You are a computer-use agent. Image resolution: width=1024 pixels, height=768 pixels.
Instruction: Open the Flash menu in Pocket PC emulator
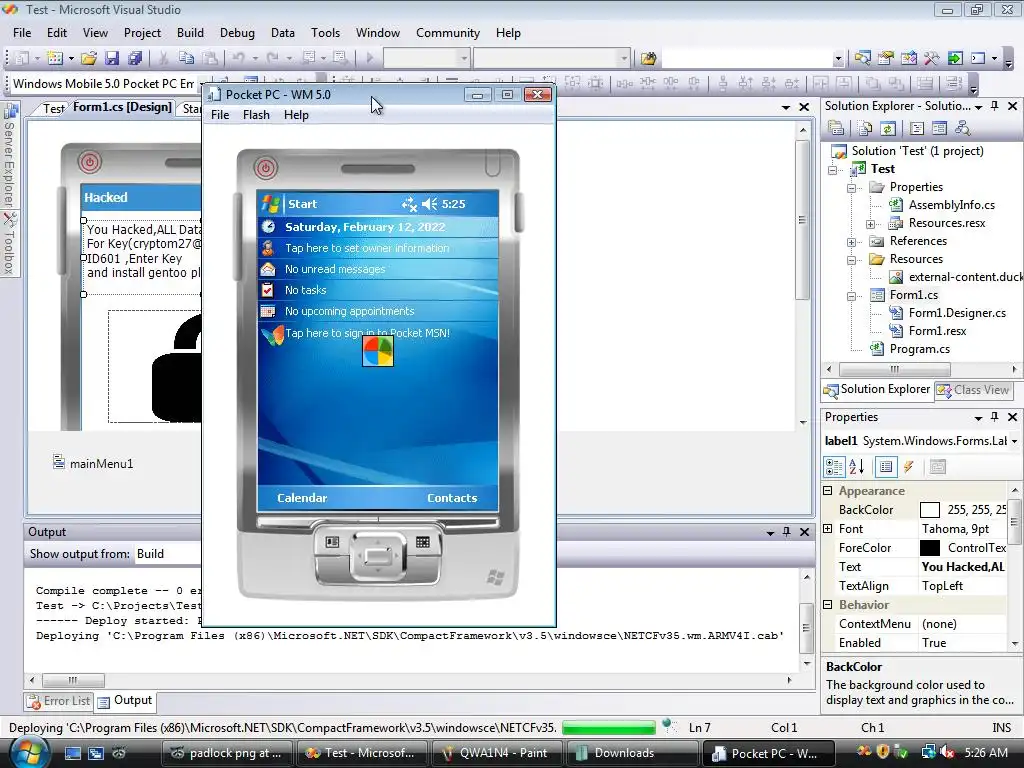(x=256, y=115)
